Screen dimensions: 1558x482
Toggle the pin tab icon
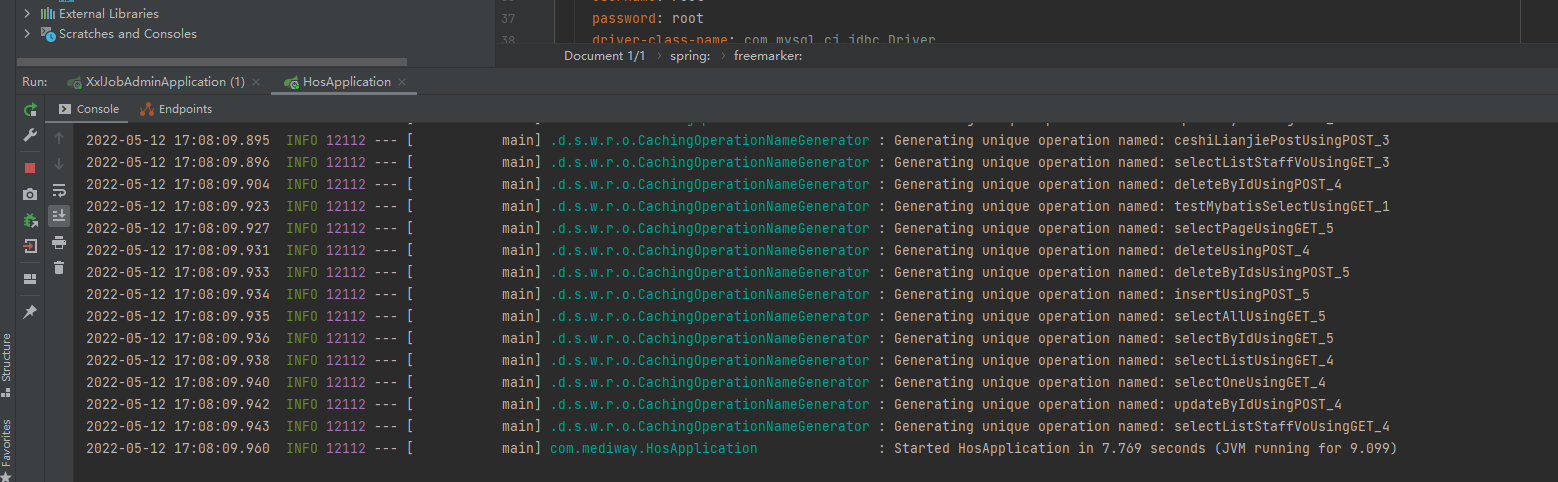pos(30,312)
